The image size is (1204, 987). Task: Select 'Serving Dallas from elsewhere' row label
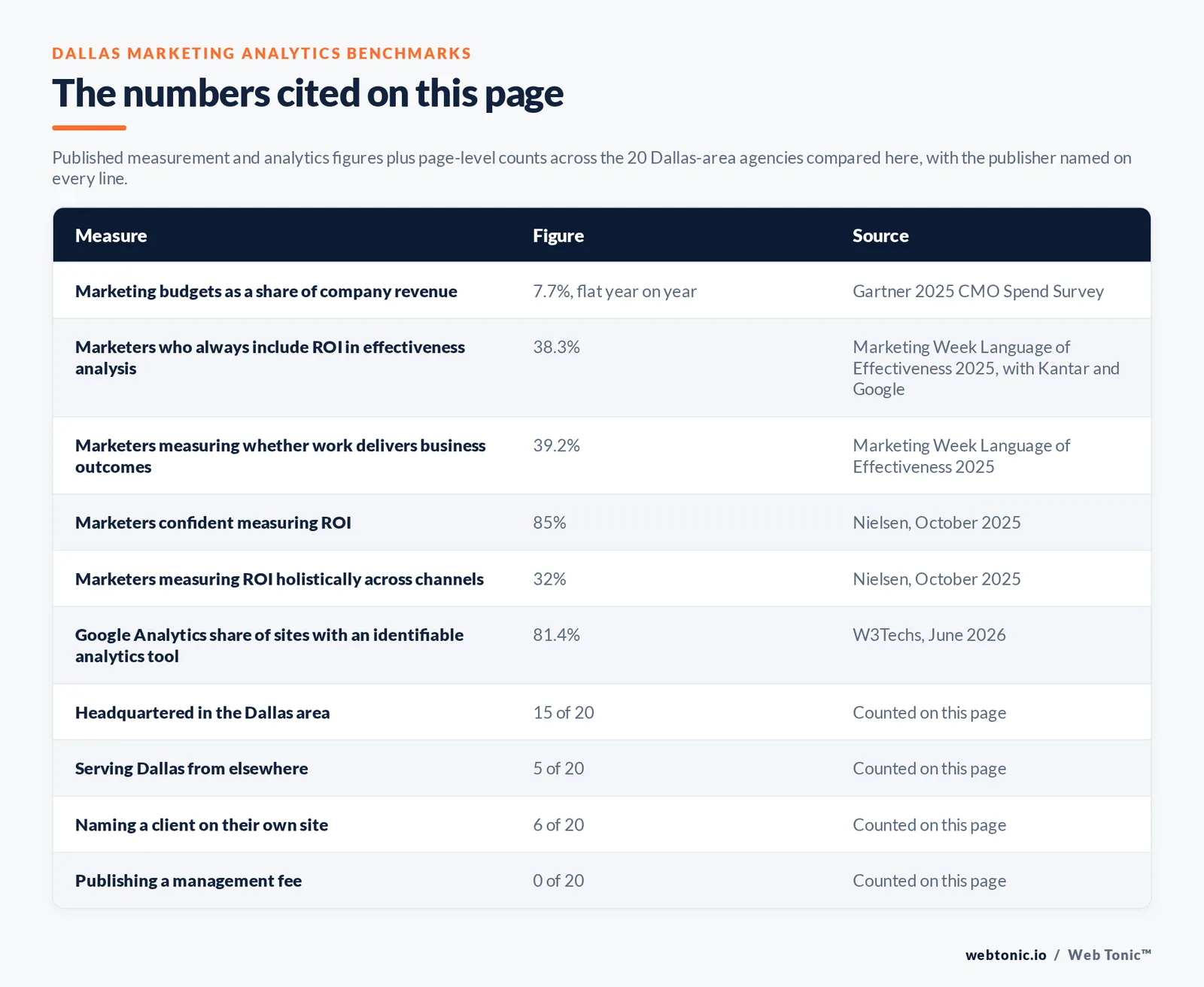tap(191, 768)
